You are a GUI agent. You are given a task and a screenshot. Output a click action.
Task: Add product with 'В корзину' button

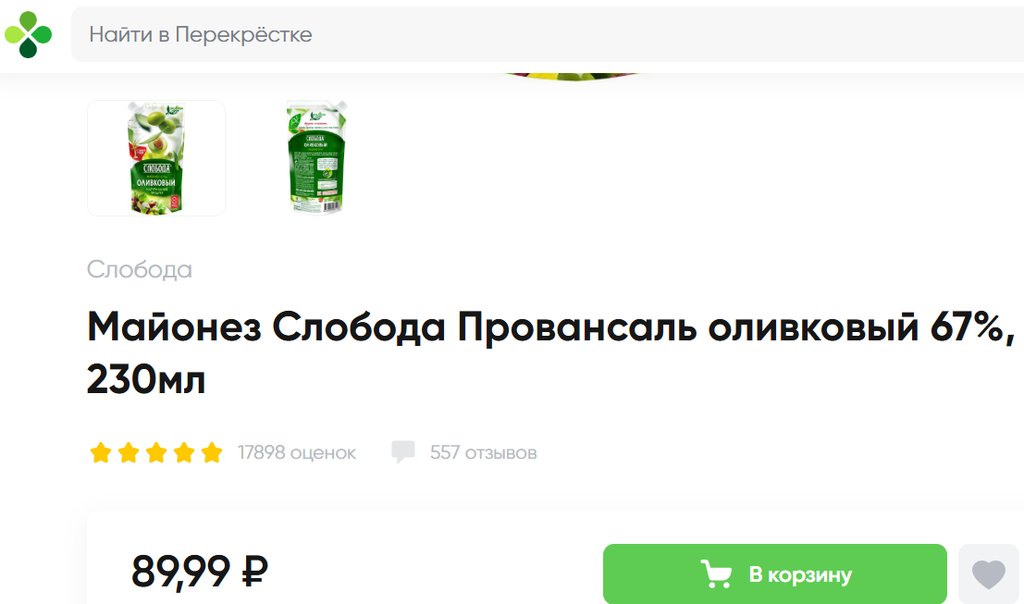(x=775, y=574)
